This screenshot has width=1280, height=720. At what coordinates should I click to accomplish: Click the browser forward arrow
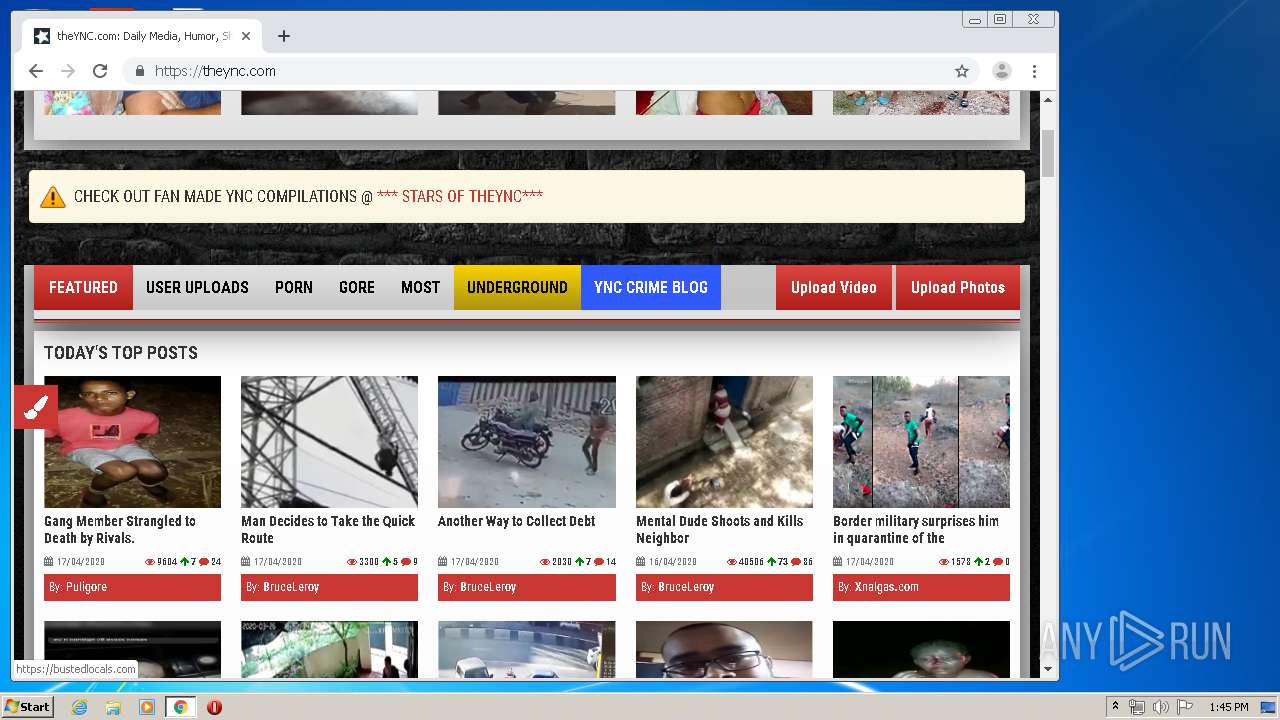tap(68, 71)
